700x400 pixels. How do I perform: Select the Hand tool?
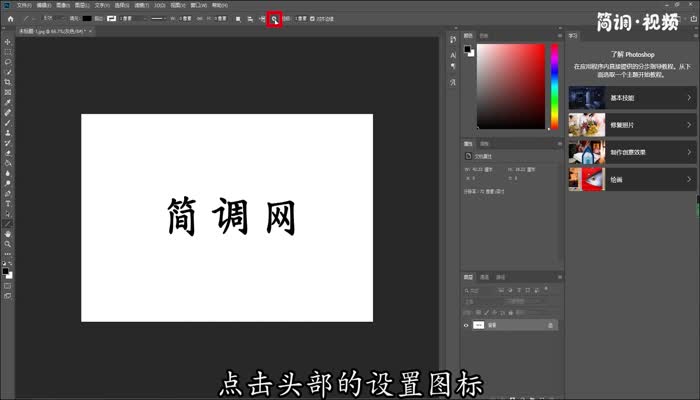(x=7, y=233)
